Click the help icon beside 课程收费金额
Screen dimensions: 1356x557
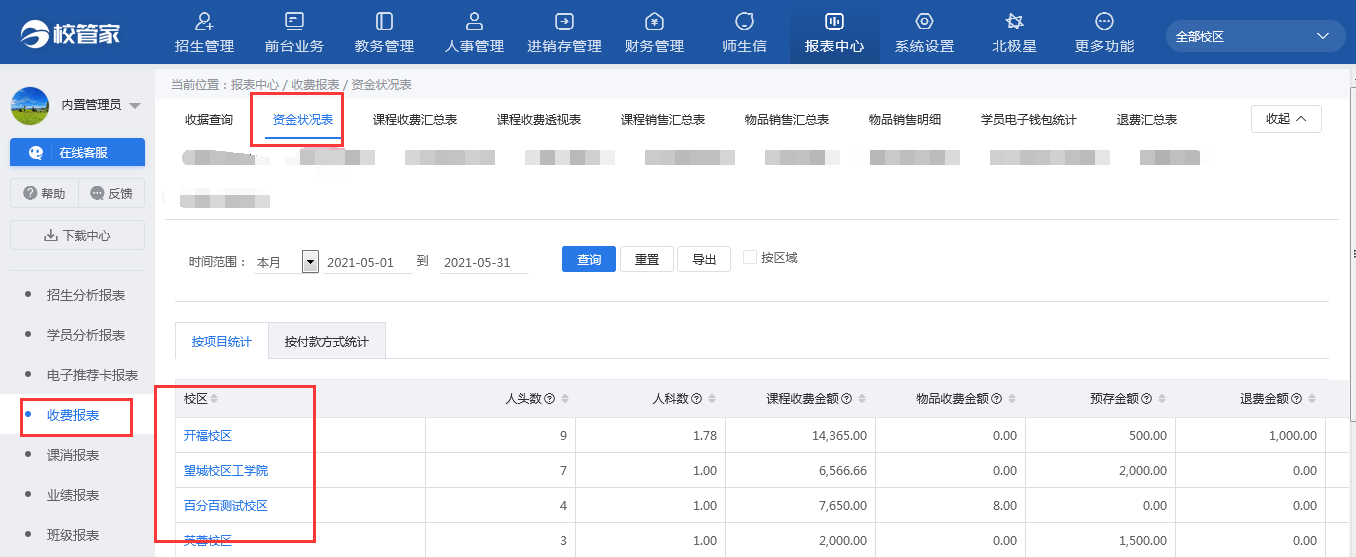846,399
